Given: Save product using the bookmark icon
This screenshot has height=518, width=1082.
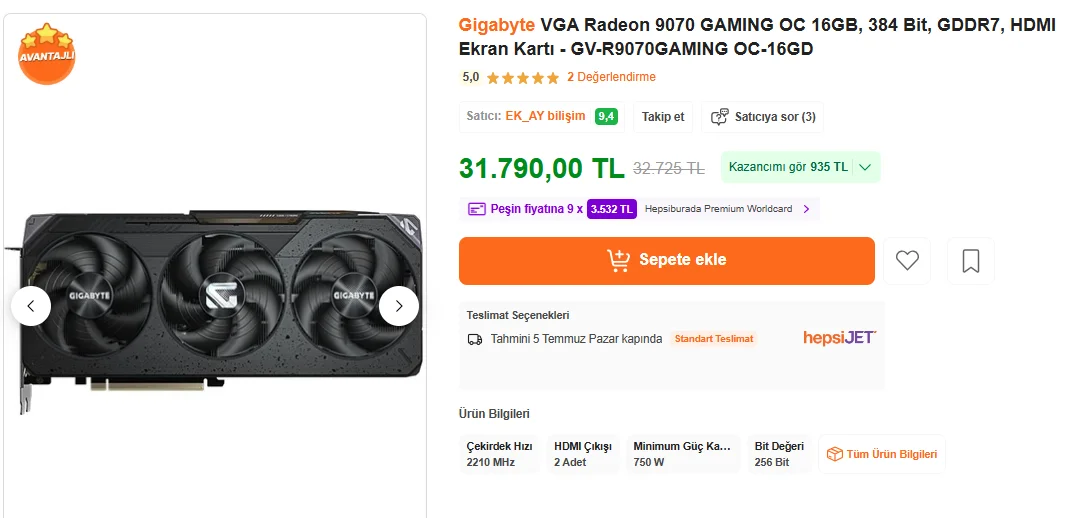Looking at the screenshot, I should [x=970, y=261].
